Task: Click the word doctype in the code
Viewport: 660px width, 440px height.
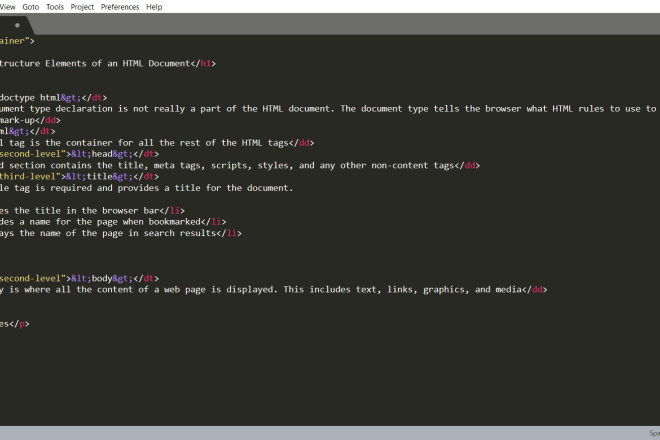Action: click(20, 97)
